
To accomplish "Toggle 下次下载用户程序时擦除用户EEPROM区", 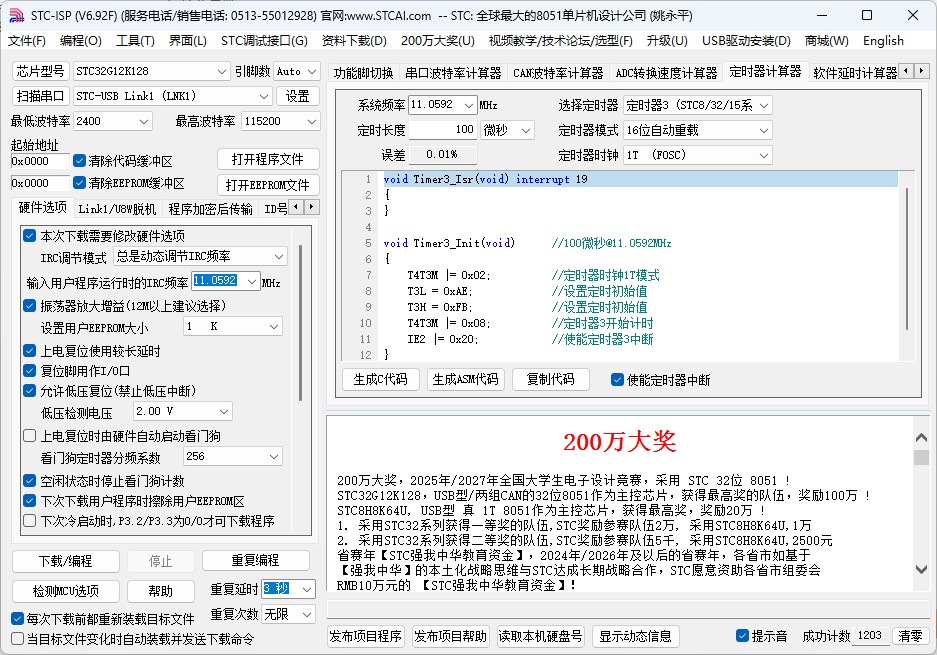I will [29, 501].
